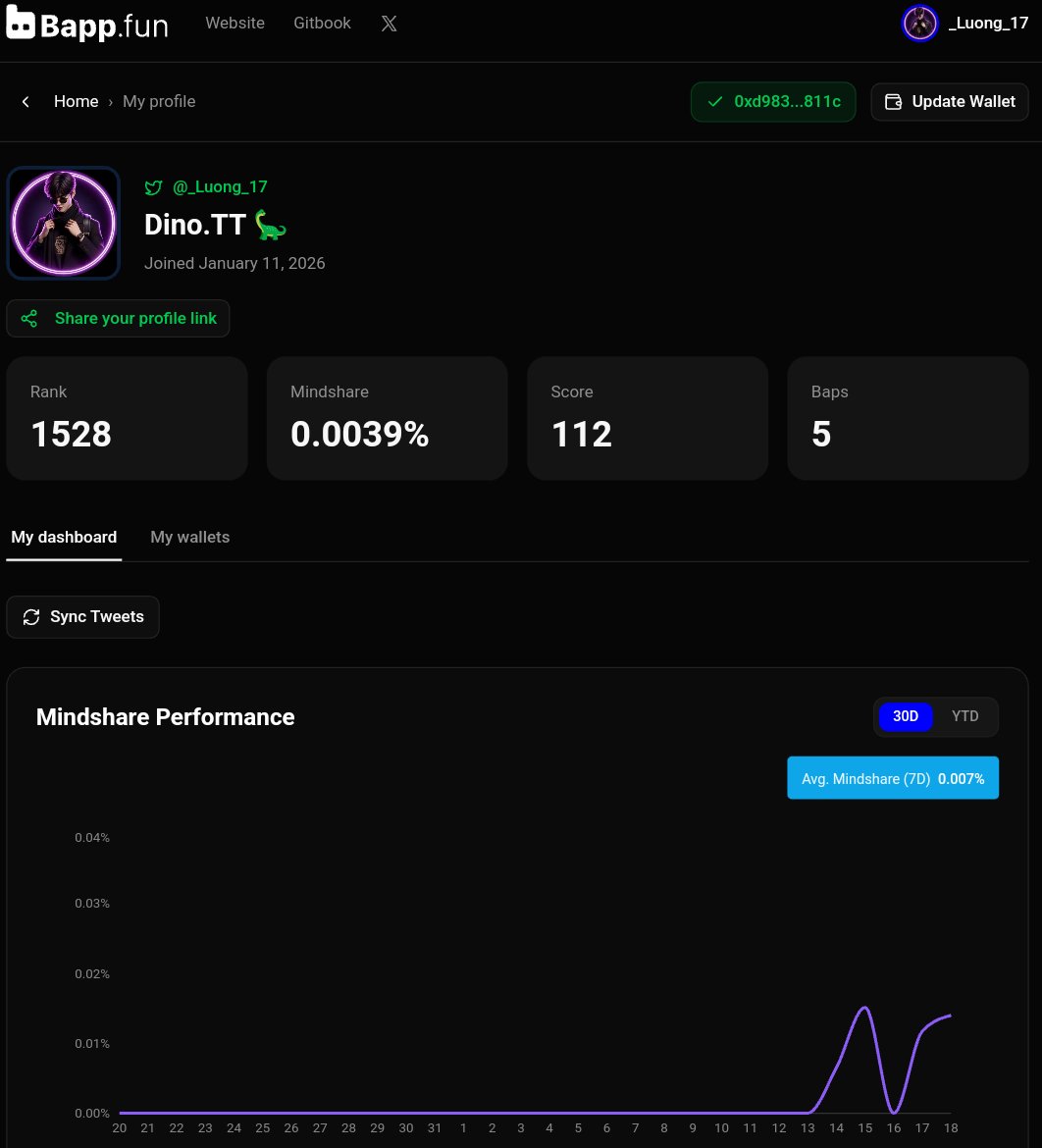Screen dimensions: 1042x1148
Task: Click the 0xd983...811c wallet badge
Action: click(773, 102)
